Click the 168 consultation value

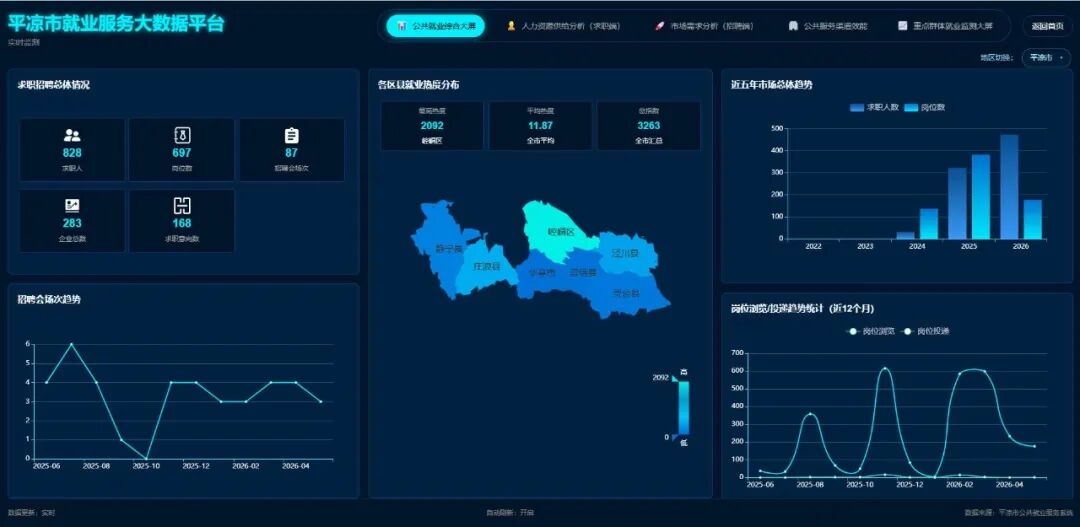click(182, 223)
